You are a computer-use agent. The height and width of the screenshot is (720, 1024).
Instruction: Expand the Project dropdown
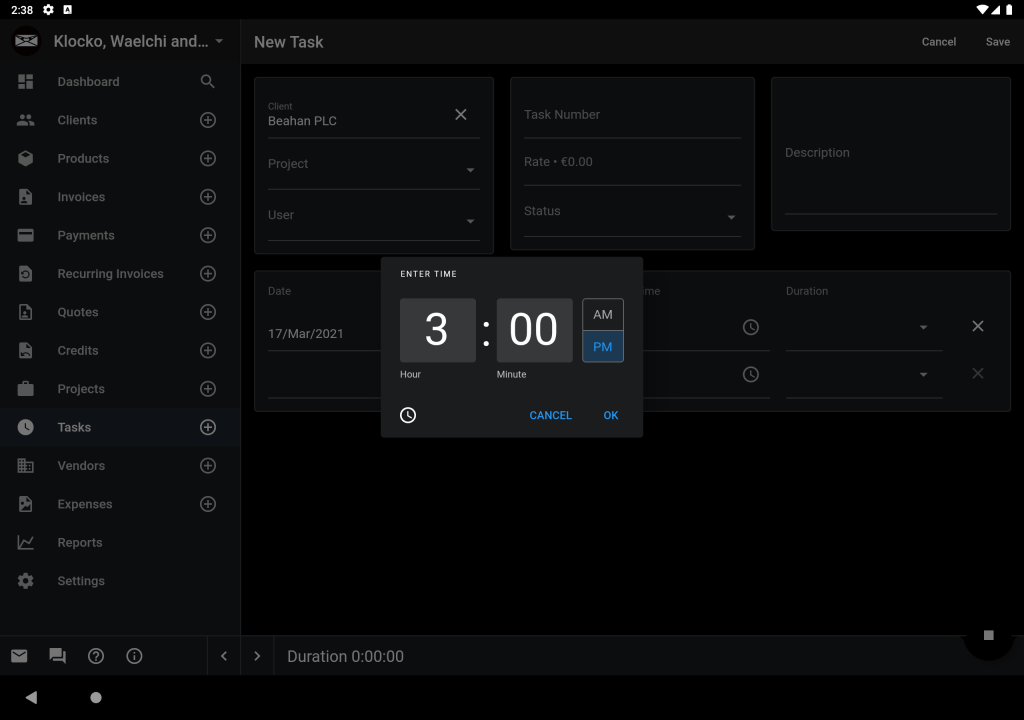470,170
